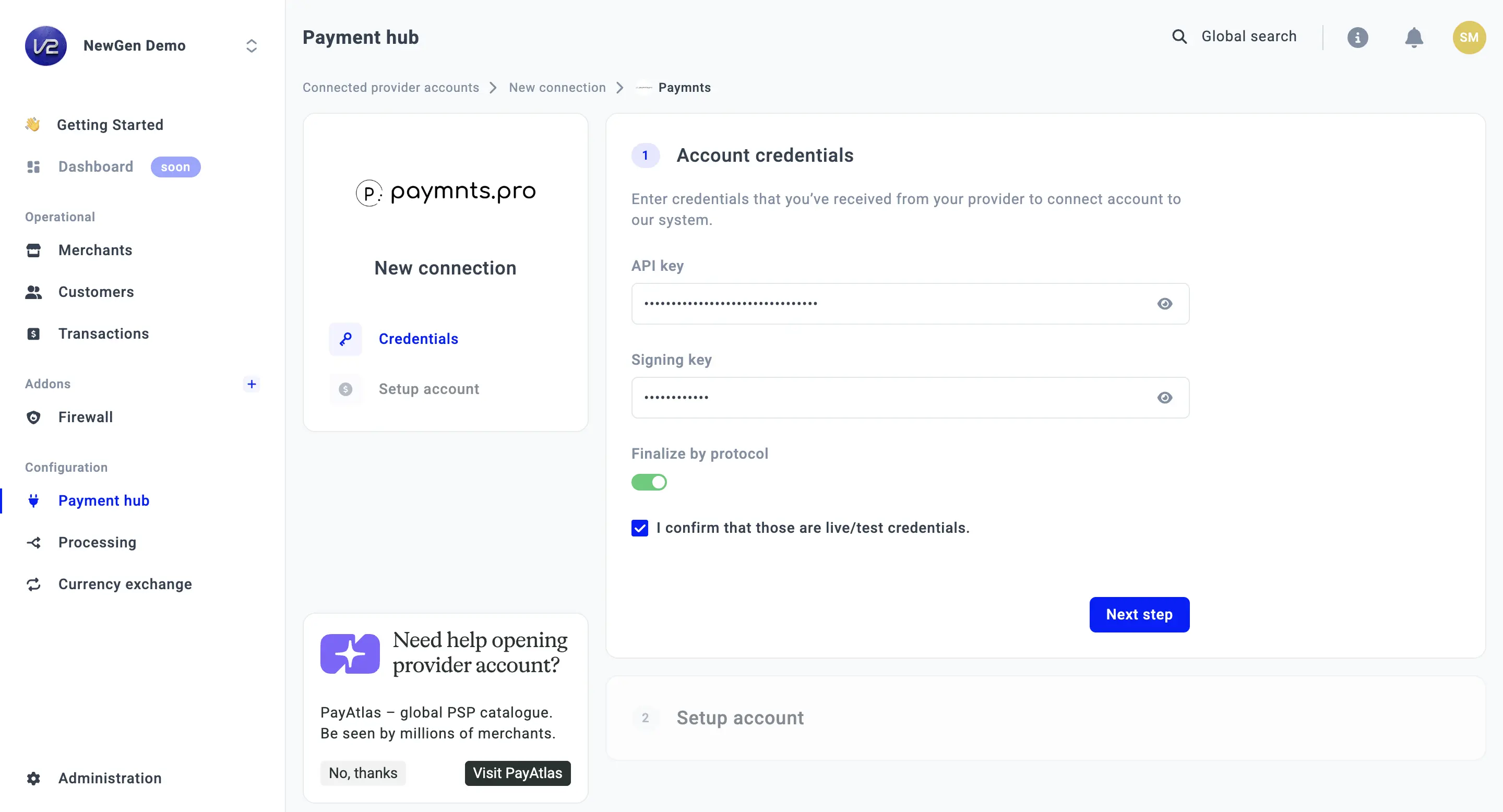Click the Customers people icon

pos(33,292)
